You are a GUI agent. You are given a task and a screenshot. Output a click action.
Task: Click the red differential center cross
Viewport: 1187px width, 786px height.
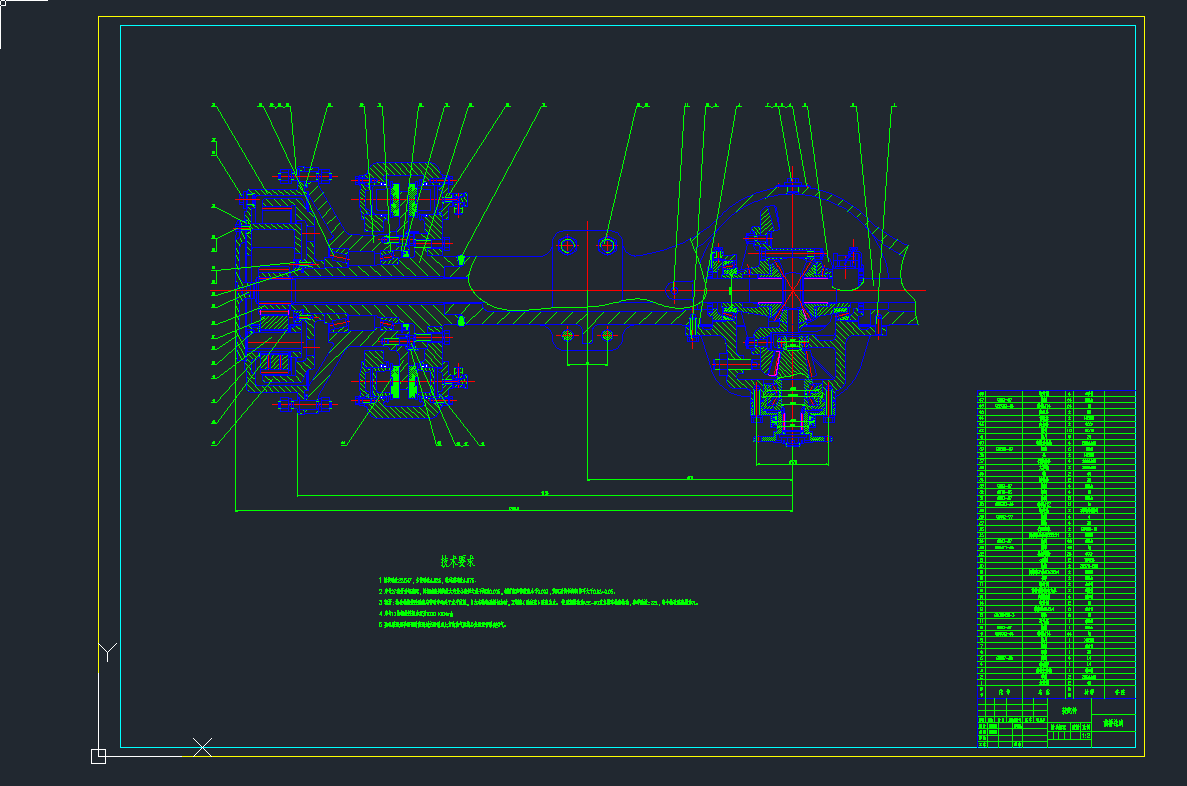[792, 290]
